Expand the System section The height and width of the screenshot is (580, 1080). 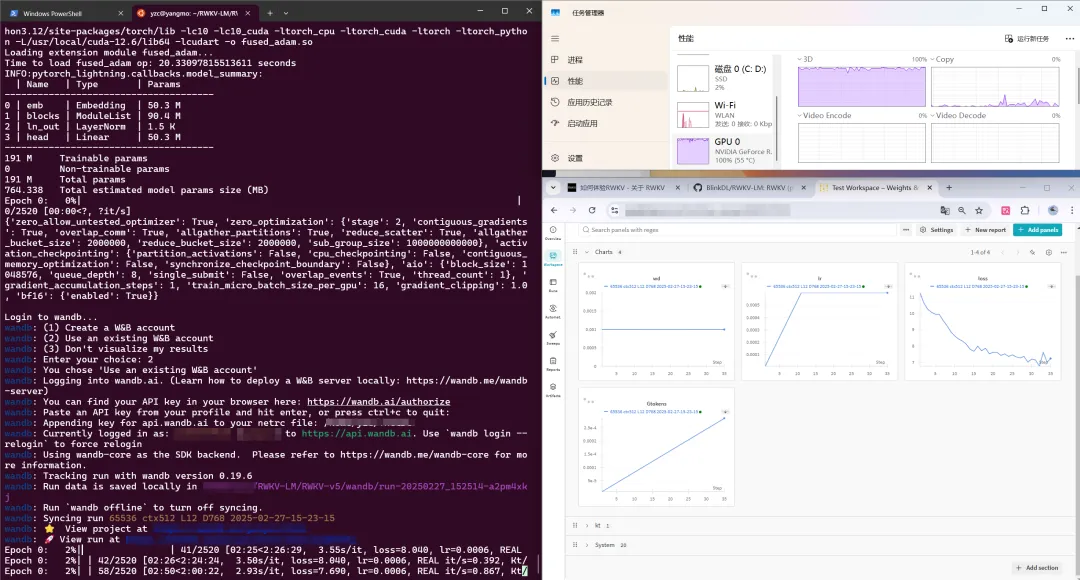click(x=587, y=545)
